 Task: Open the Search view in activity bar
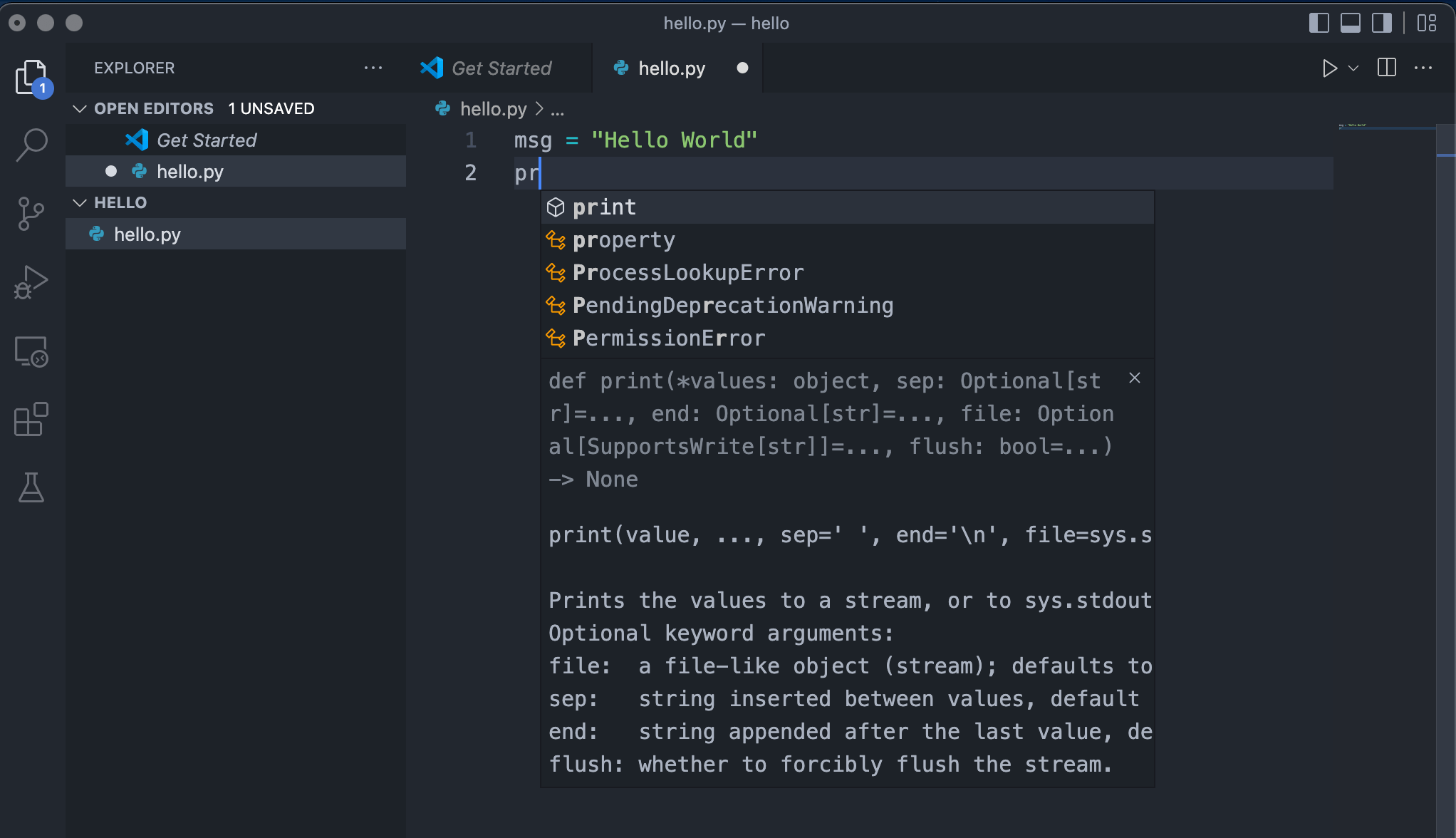[x=31, y=145]
